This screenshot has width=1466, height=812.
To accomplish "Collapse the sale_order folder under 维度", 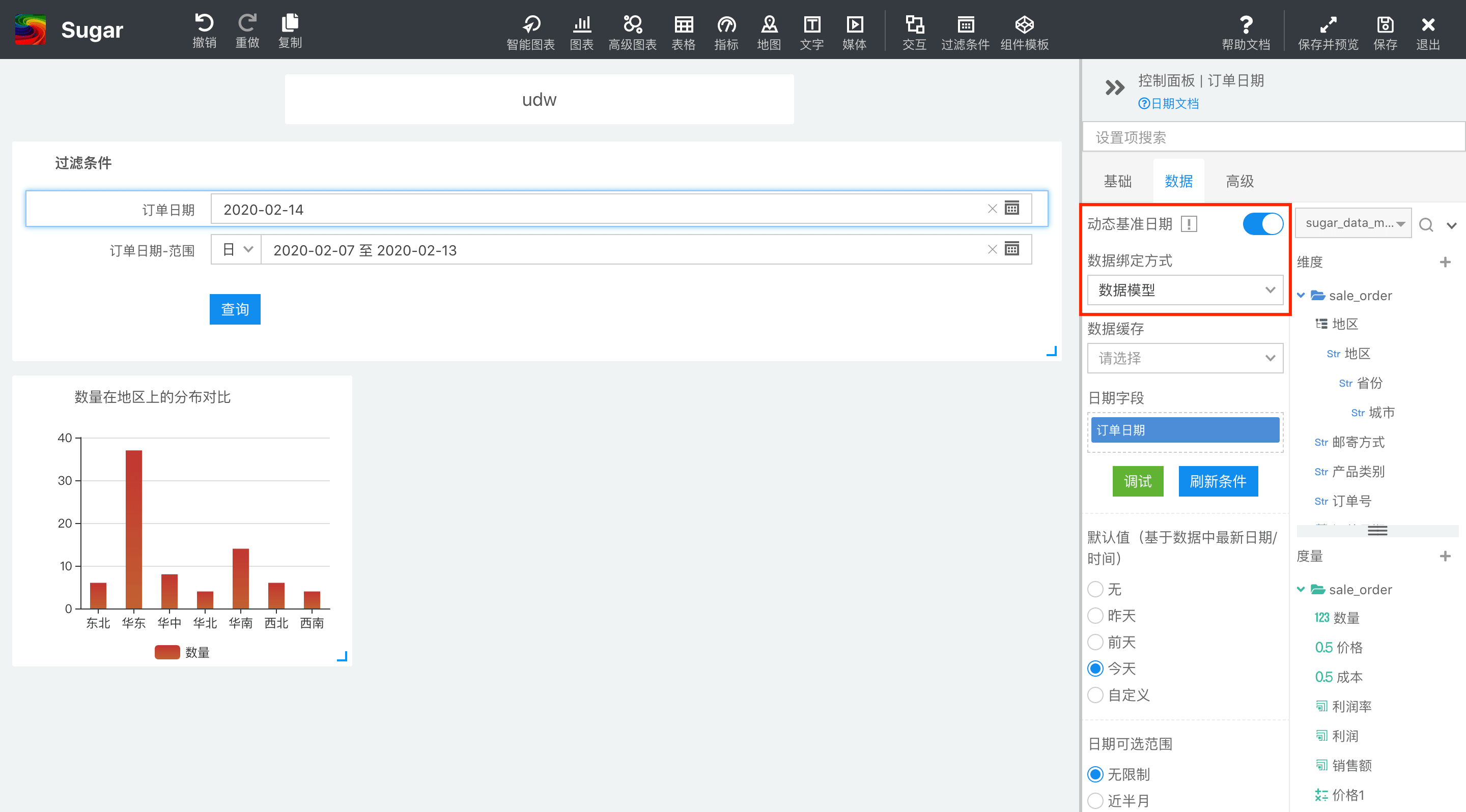I will tap(1301, 295).
